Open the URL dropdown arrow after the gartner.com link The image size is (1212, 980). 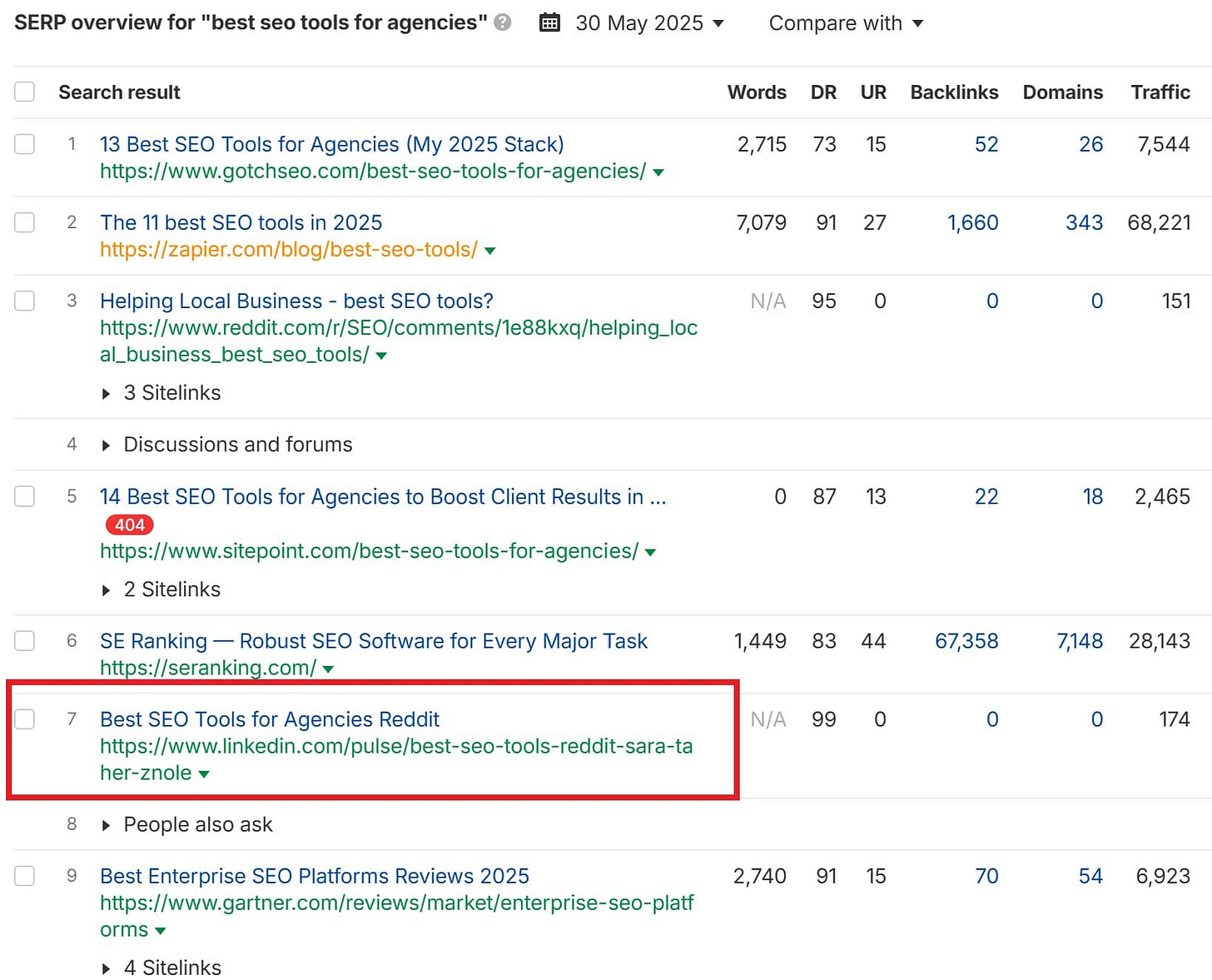pyautogui.click(x=161, y=931)
